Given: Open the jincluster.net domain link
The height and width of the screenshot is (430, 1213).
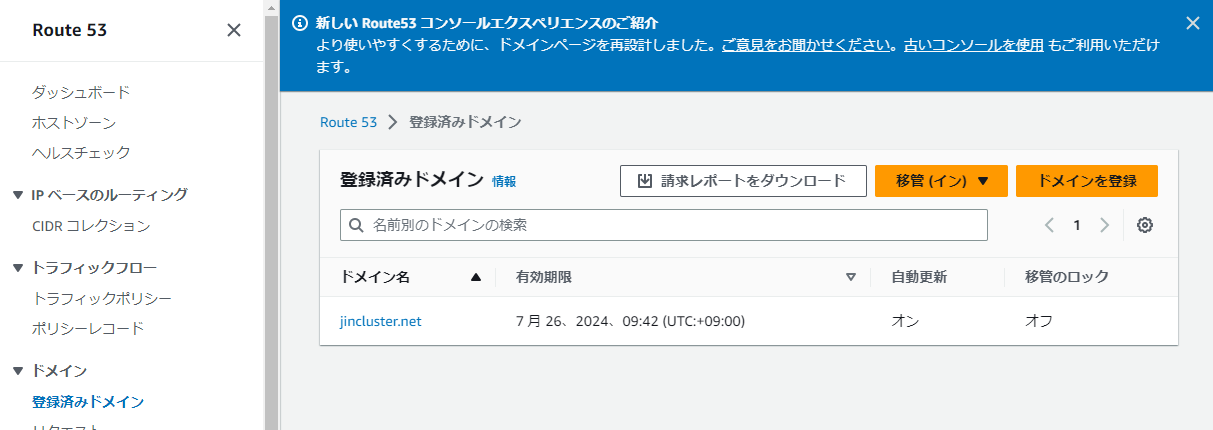Looking at the screenshot, I should coord(381,321).
